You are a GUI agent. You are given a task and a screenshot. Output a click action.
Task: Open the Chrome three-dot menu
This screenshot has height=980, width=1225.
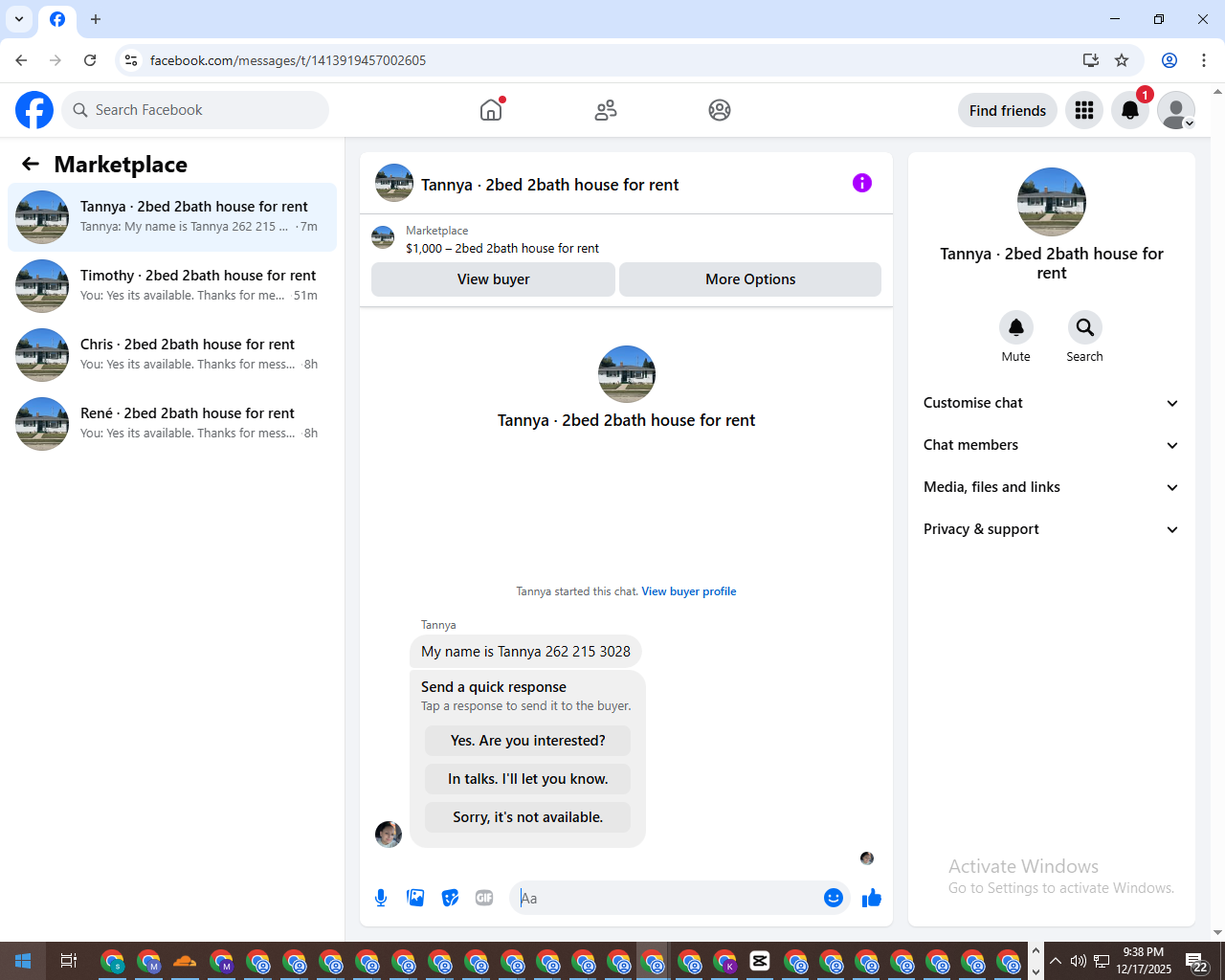click(1204, 60)
